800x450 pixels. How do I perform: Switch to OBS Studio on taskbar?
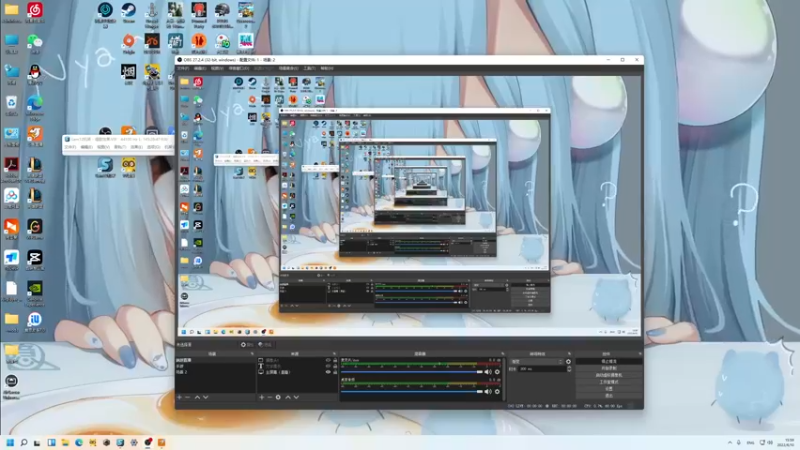147,442
